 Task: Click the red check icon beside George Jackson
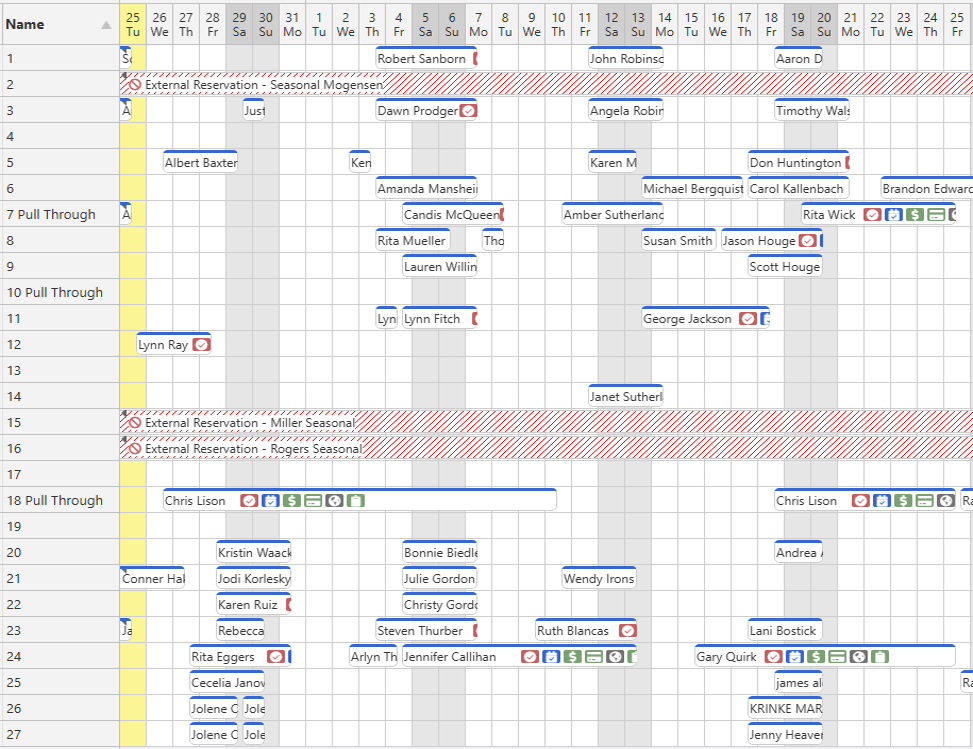pyautogui.click(x=748, y=319)
